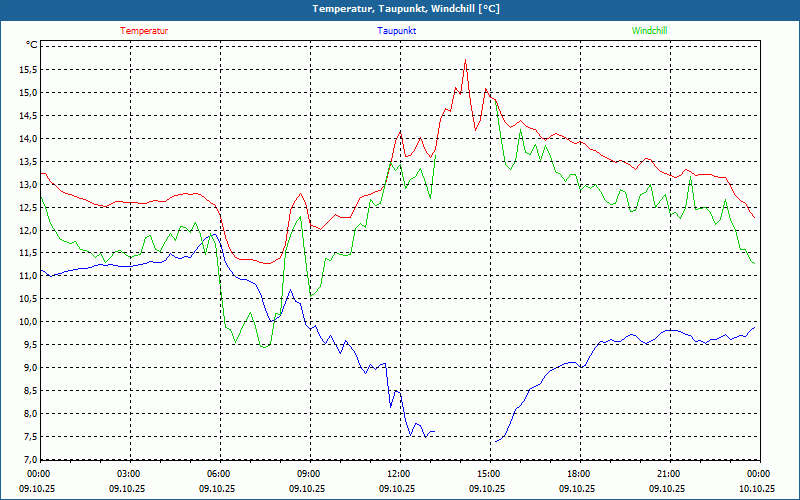800x500 pixels.
Task: Click the chart title Temperatur, Taupunkt, Windchill
Action: pos(399,9)
